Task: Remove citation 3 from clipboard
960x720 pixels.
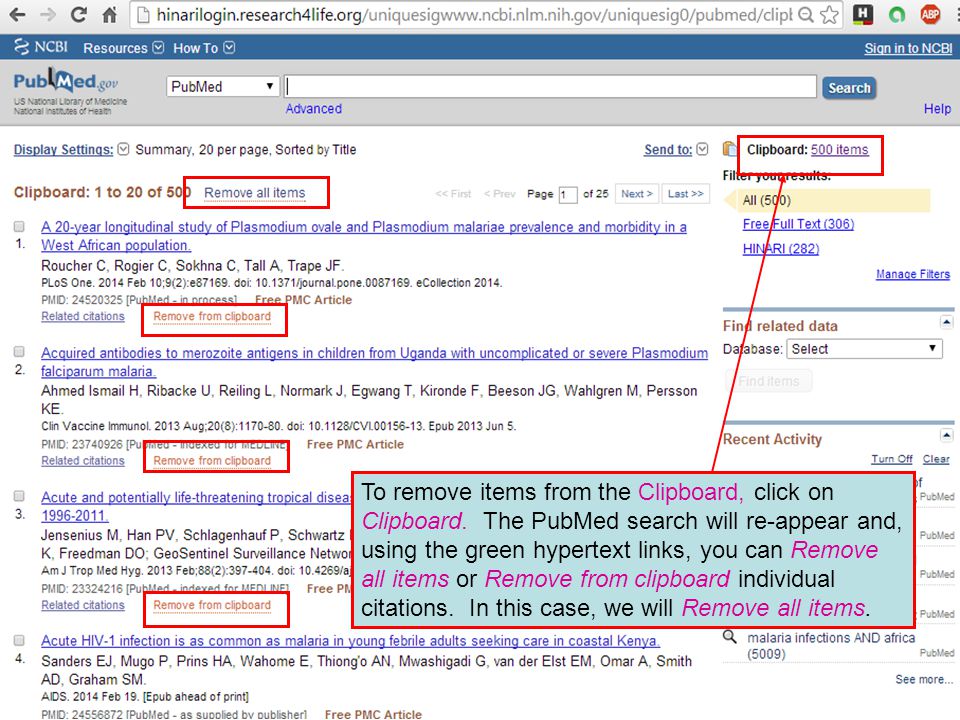Action: coord(212,605)
